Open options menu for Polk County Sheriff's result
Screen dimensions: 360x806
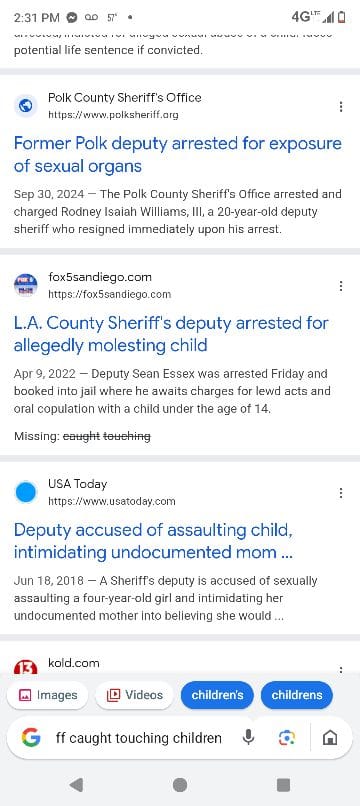(x=340, y=106)
